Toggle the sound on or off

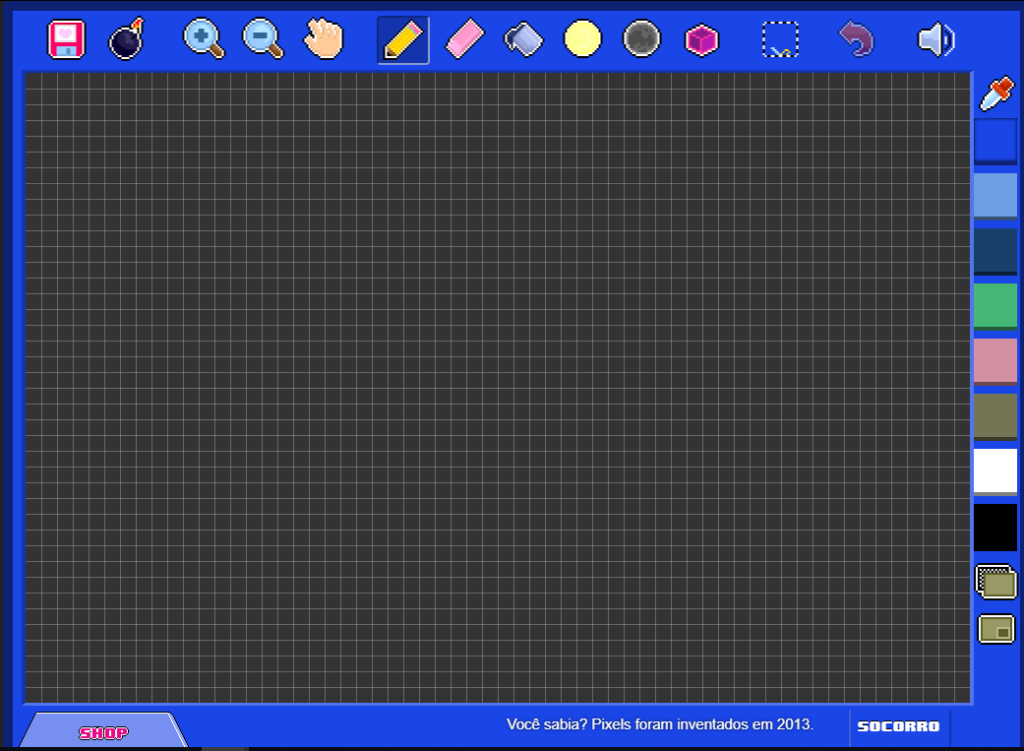pyautogui.click(x=936, y=39)
